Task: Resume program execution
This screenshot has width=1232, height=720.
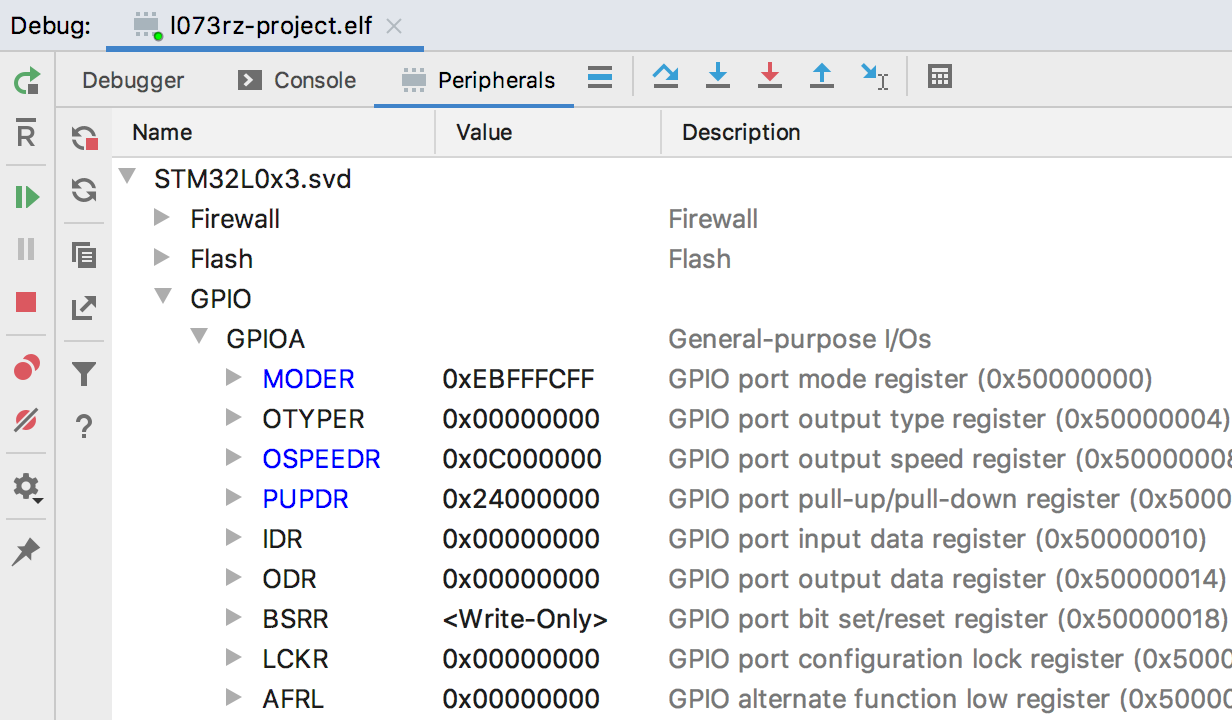Action: coord(27,197)
